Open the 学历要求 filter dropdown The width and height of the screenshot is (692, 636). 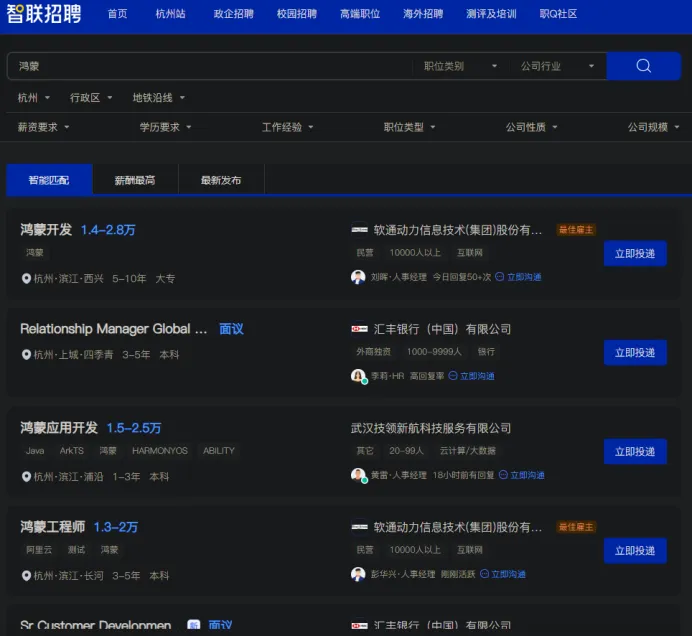point(165,127)
